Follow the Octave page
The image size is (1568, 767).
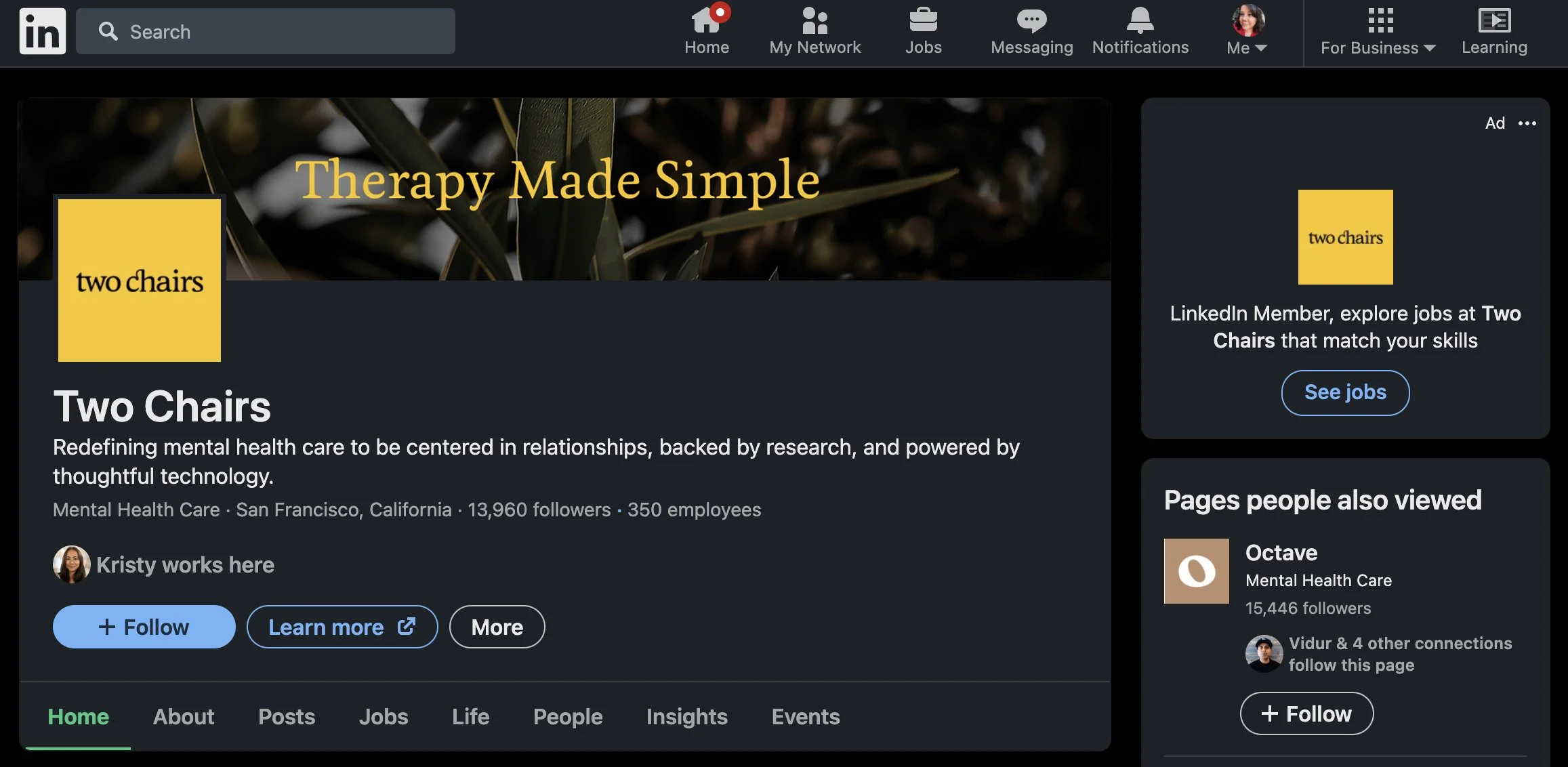(x=1306, y=713)
